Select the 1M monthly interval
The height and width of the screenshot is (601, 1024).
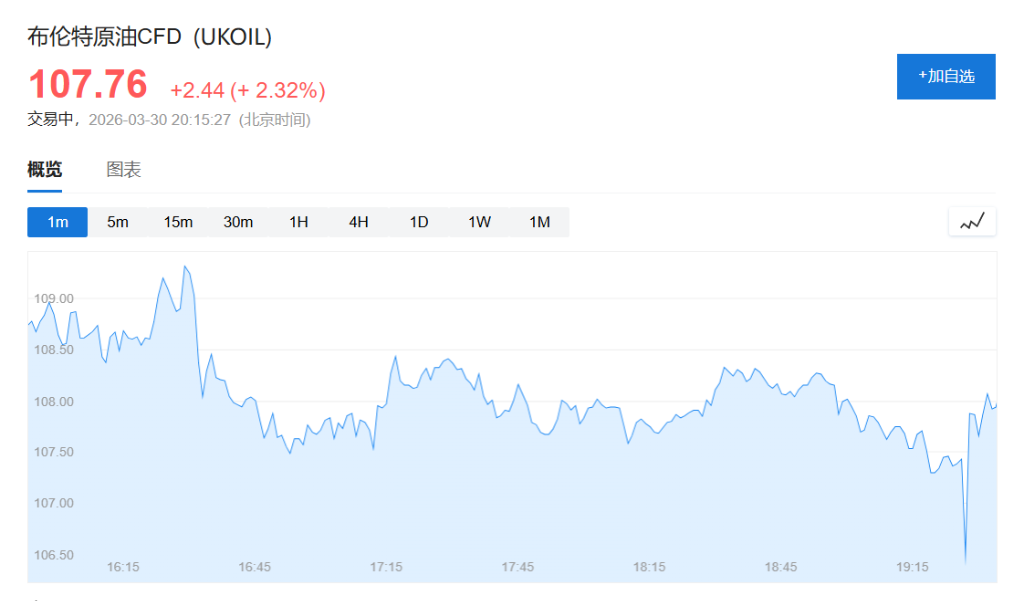[540, 222]
